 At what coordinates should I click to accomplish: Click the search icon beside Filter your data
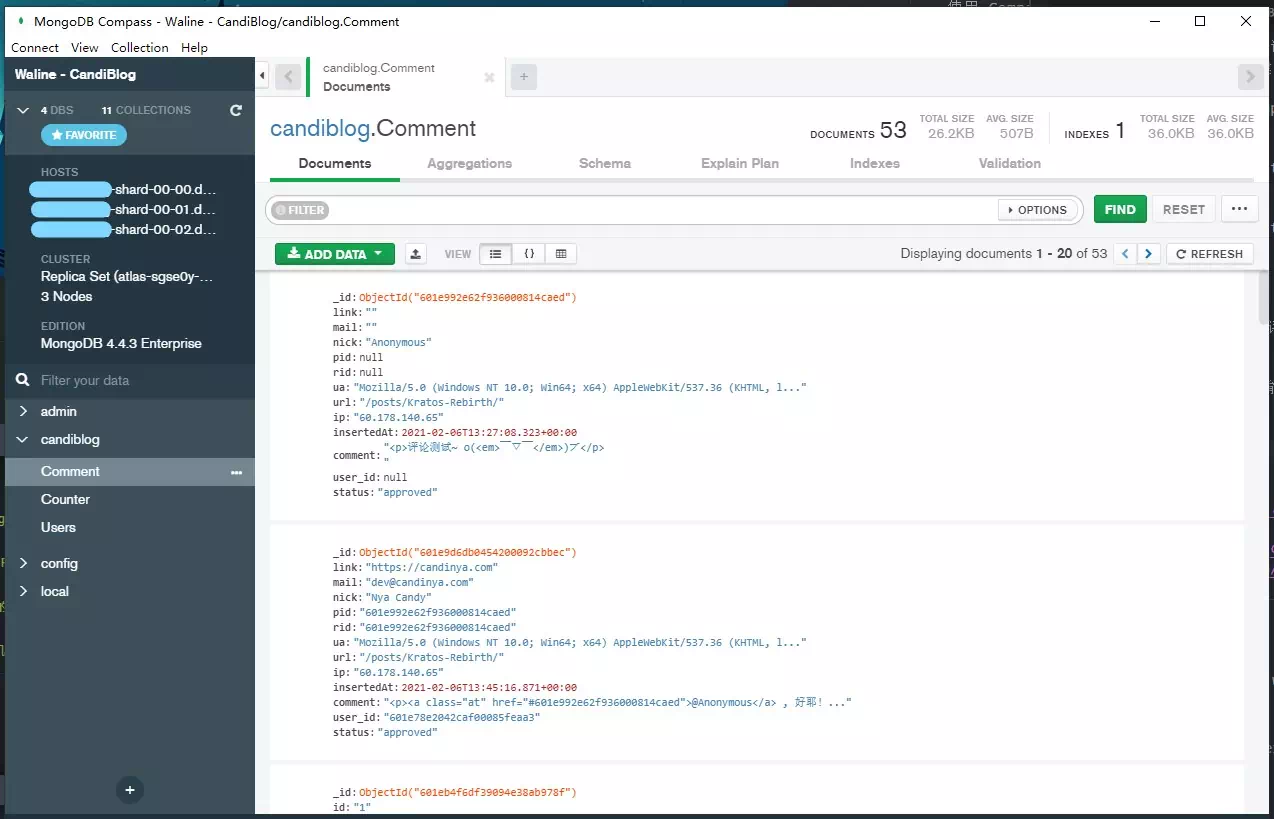(x=23, y=380)
